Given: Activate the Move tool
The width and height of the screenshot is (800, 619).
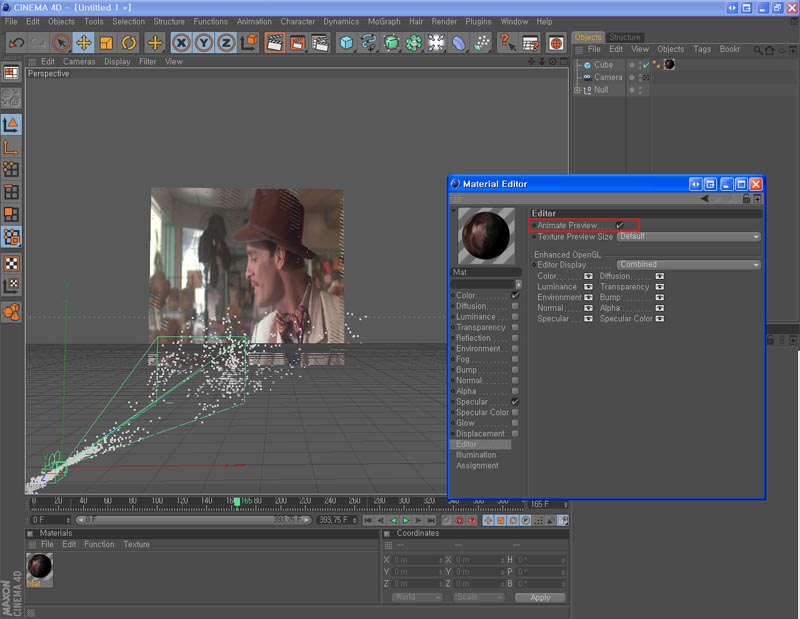Looking at the screenshot, I should (x=83, y=43).
